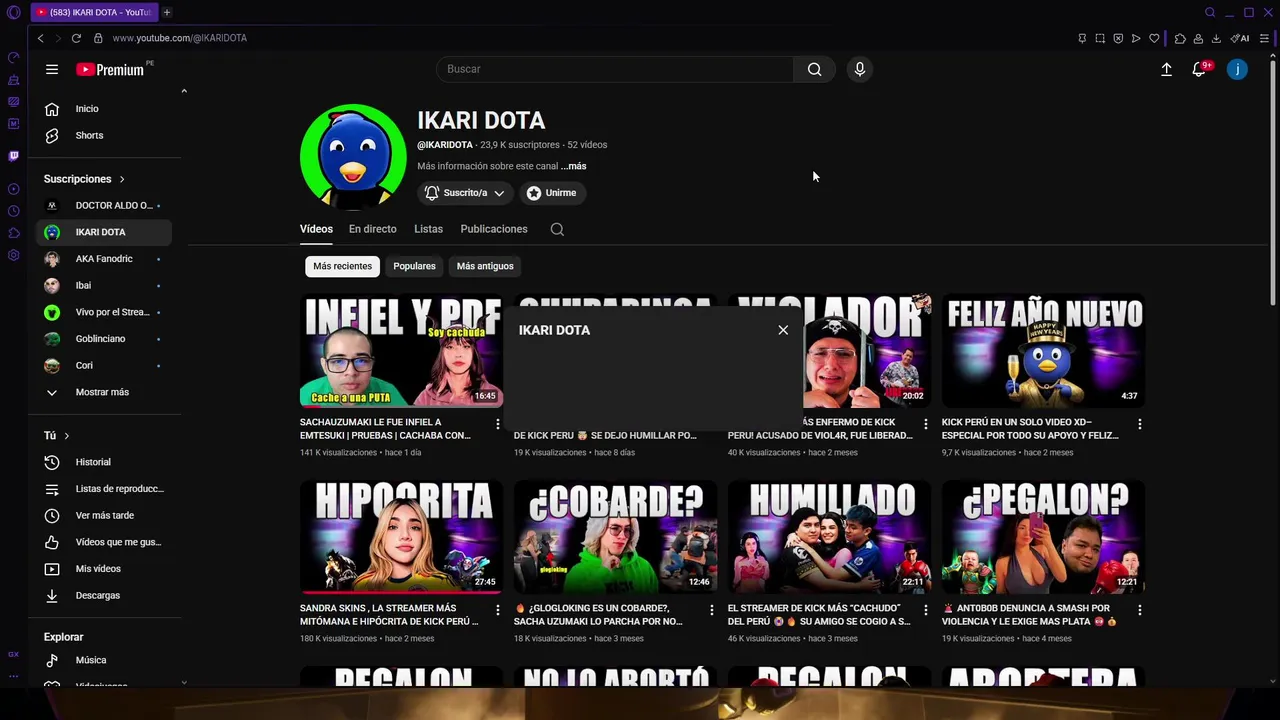This screenshot has height=720, width=1280.
Task: Open options for GLOGLOKING video
Action: (x=711, y=610)
